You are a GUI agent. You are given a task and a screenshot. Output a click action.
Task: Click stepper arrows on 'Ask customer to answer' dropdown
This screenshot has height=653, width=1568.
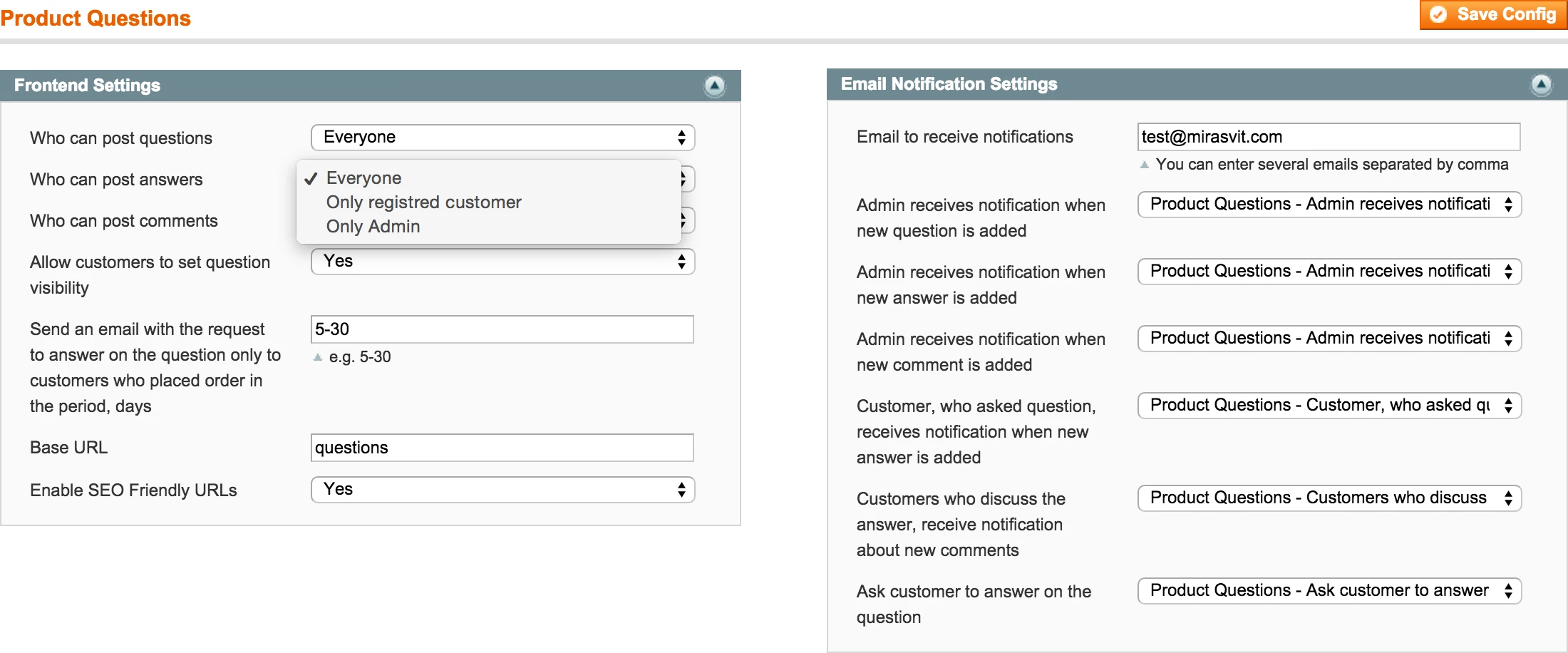point(1508,590)
